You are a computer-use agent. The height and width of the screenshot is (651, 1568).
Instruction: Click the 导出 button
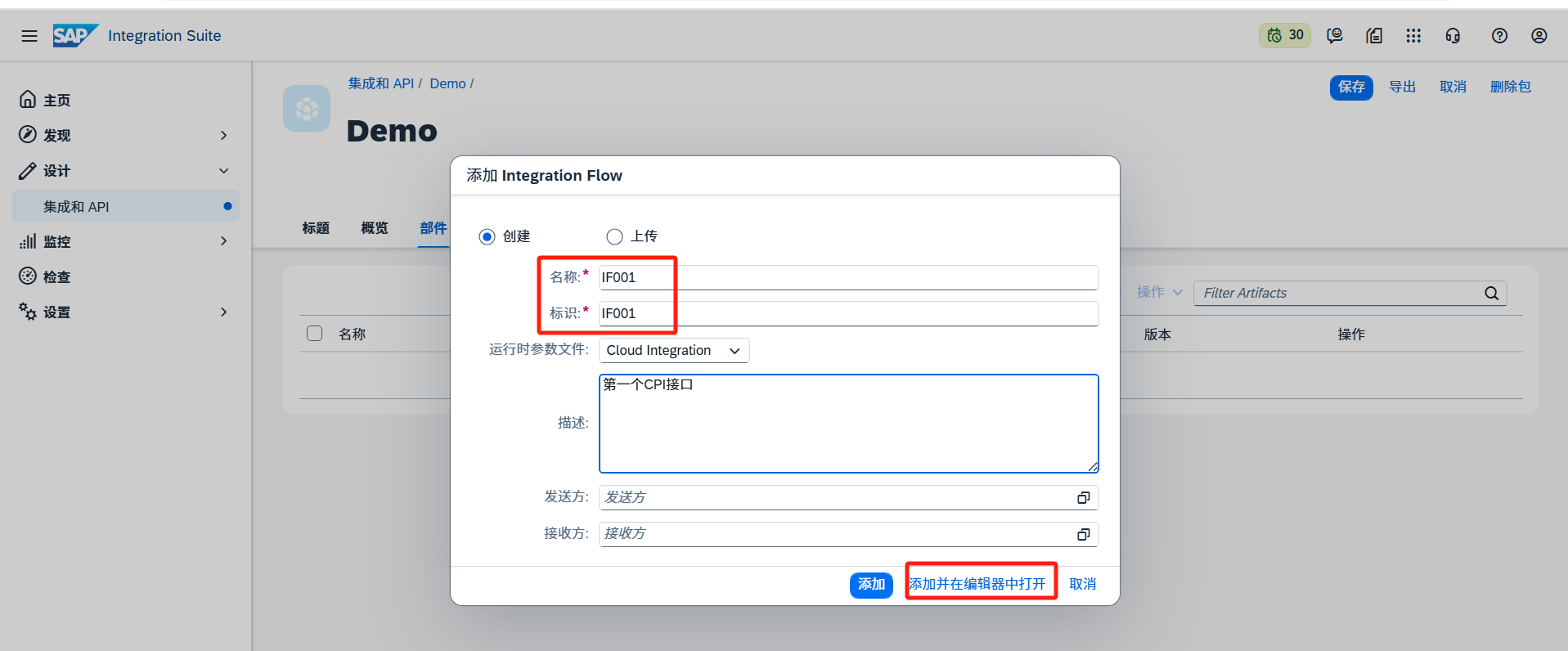click(1403, 87)
